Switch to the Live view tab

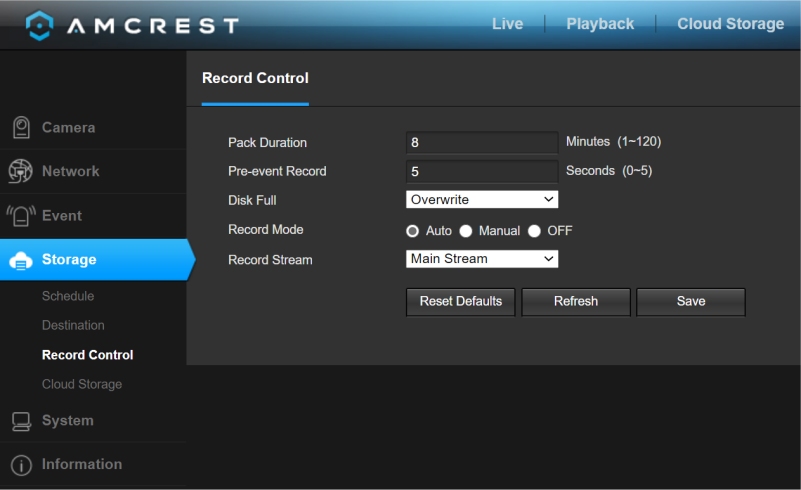507,24
